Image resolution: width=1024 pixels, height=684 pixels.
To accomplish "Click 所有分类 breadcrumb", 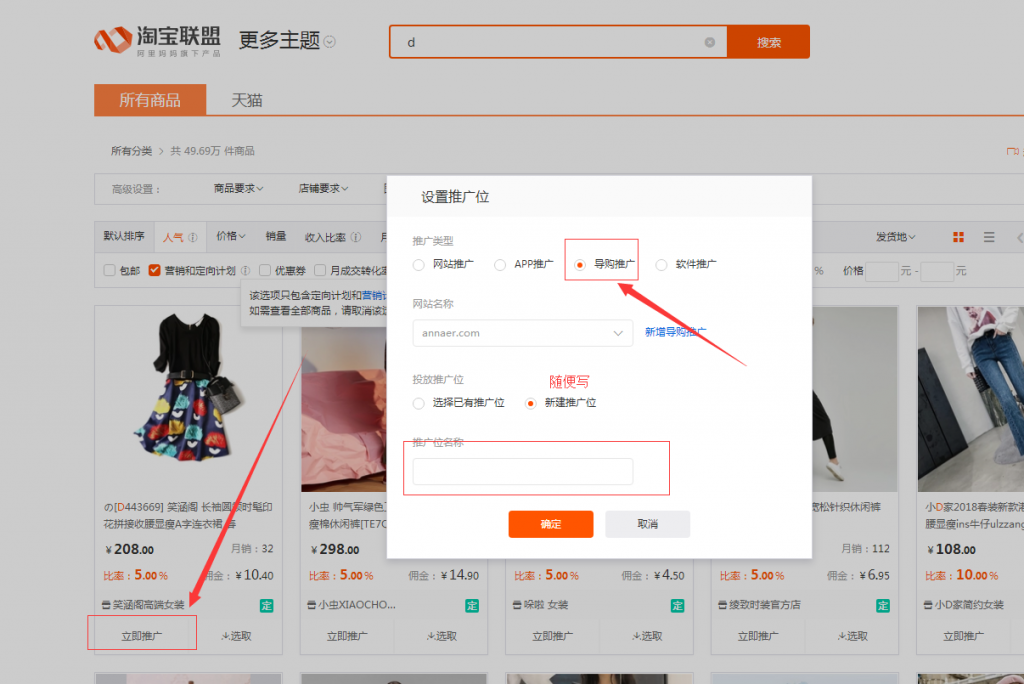I will (131, 151).
